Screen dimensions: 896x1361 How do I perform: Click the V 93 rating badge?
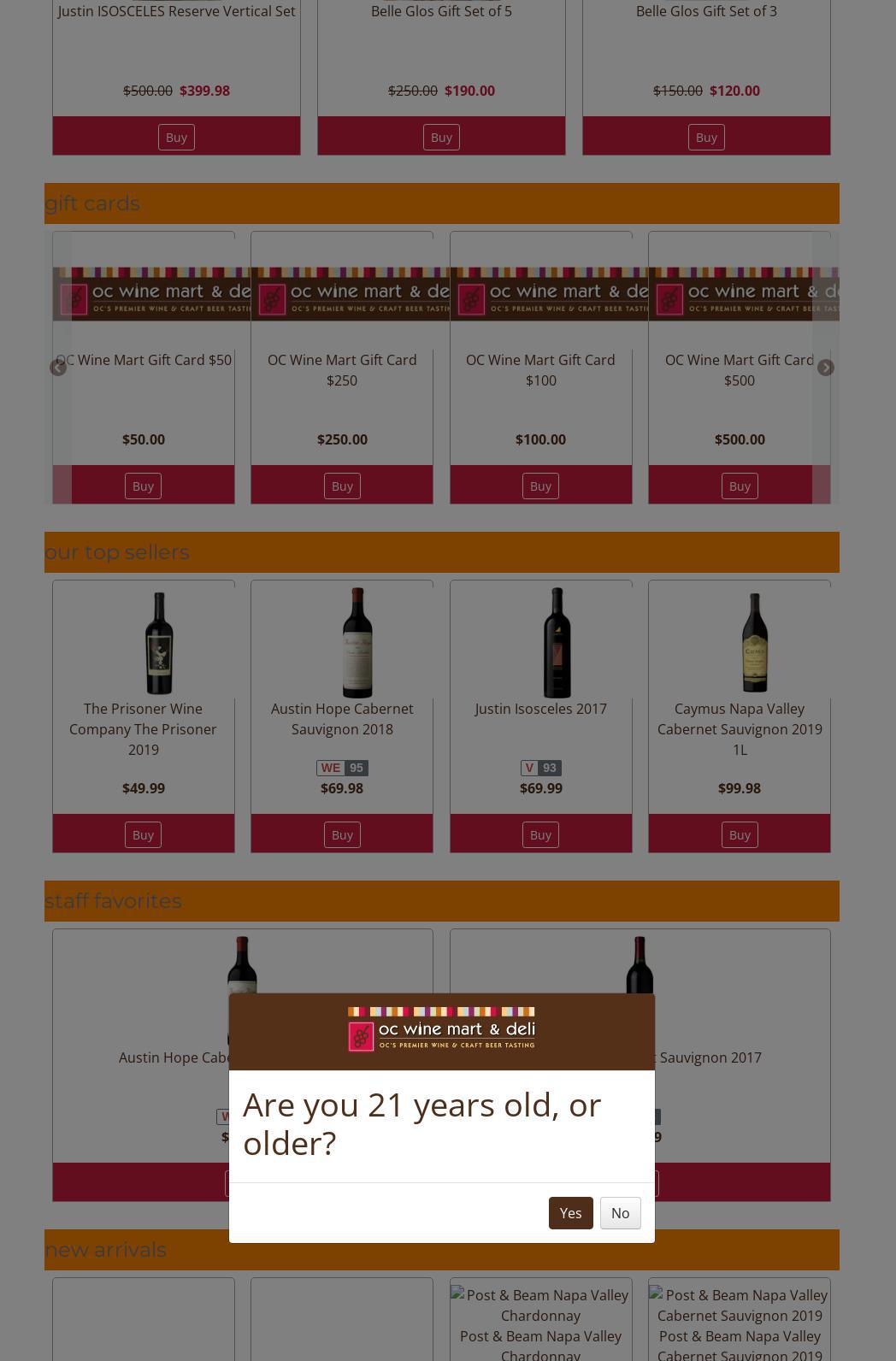[x=540, y=768]
